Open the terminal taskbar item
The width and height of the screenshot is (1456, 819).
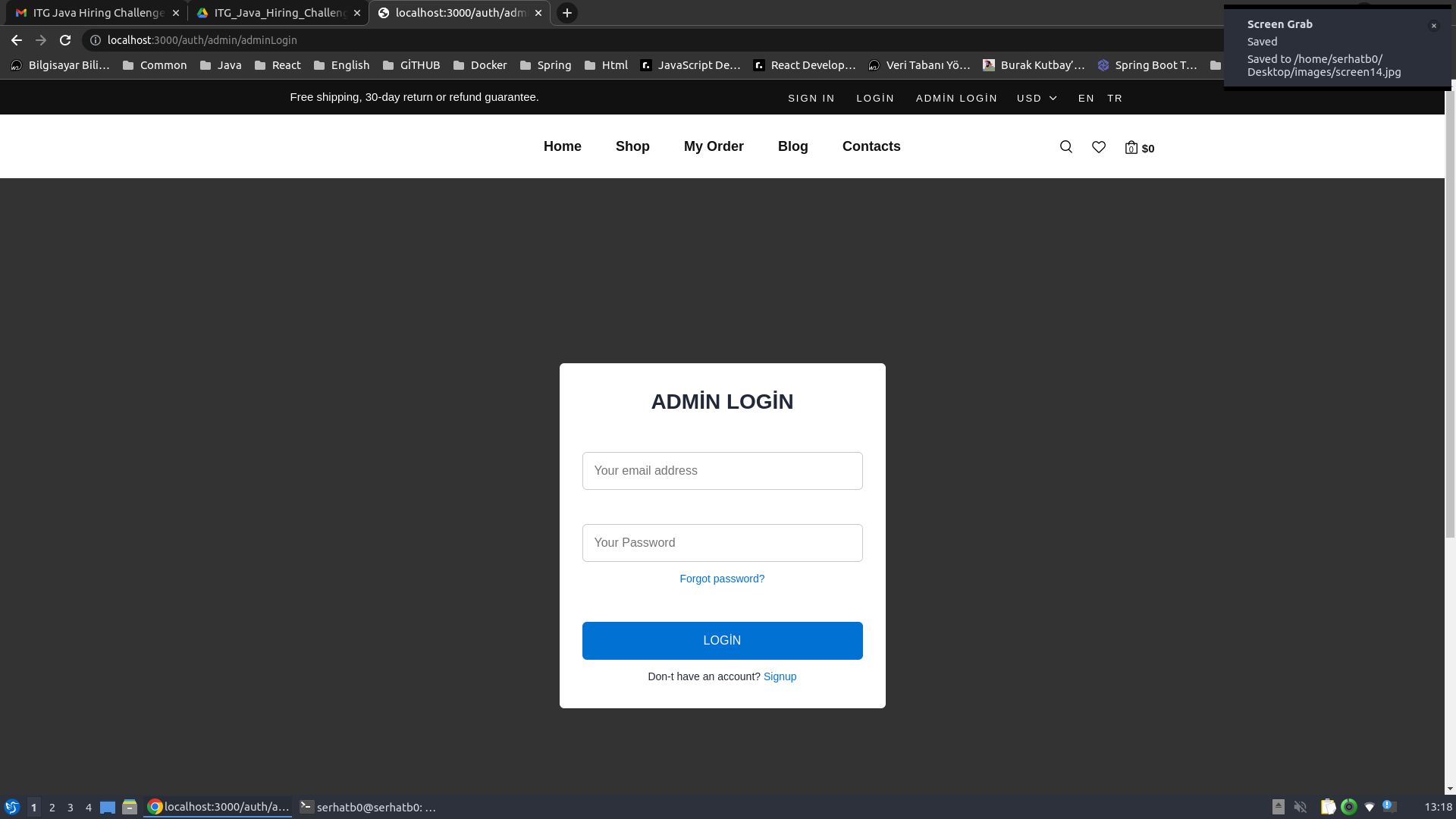(x=368, y=807)
